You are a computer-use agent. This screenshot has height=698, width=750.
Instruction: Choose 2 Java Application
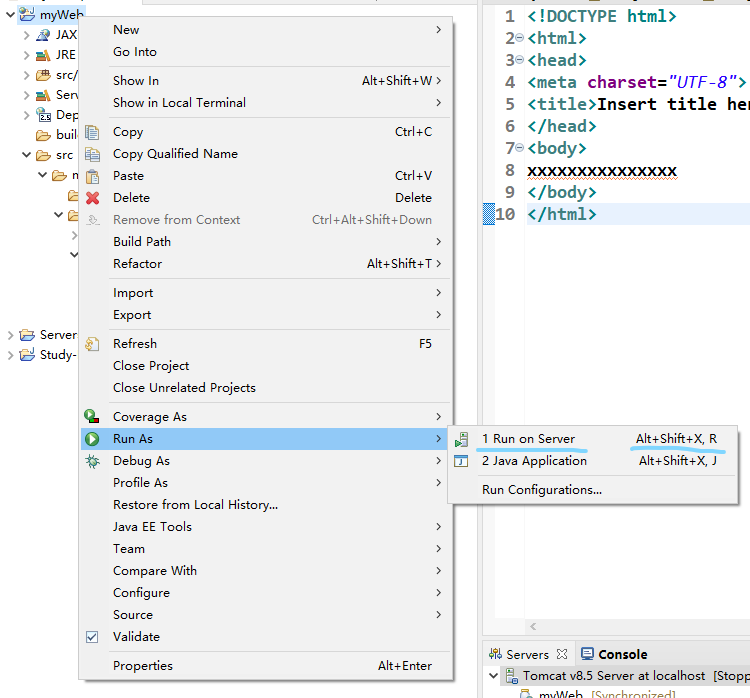(x=593, y=461)
